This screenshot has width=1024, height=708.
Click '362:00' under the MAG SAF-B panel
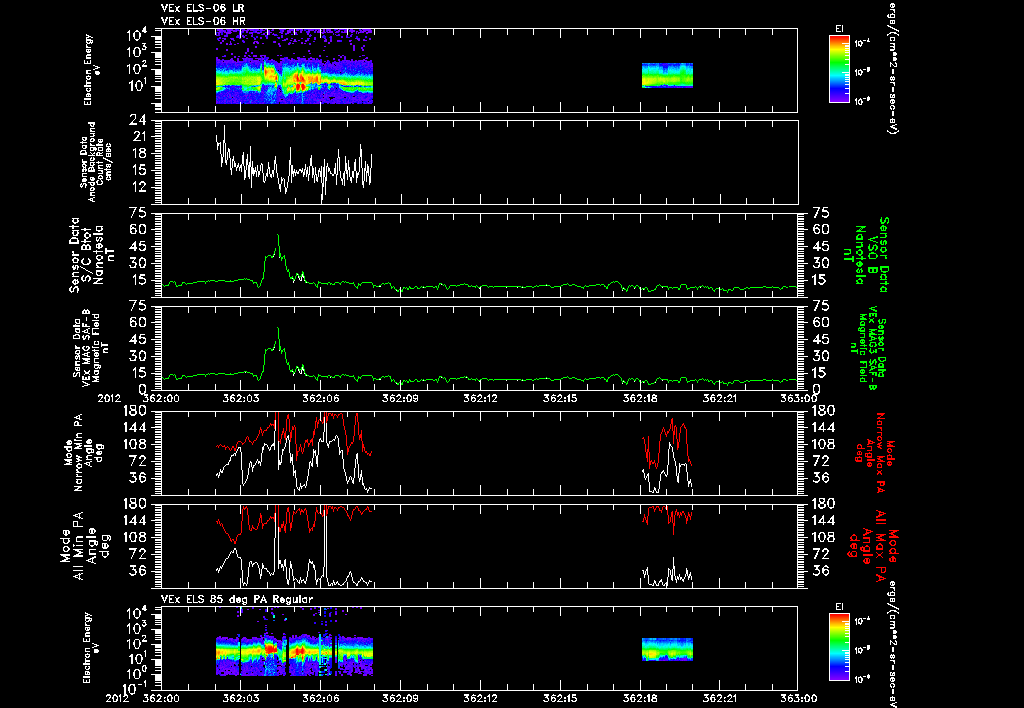pos(161,398)
